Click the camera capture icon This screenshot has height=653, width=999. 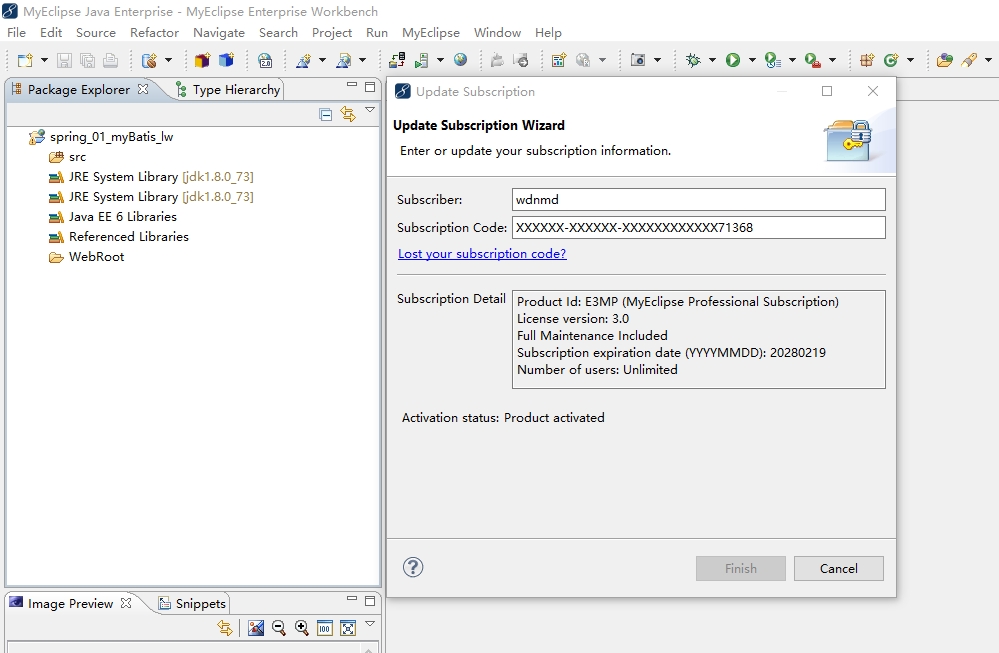pos(638,61)
